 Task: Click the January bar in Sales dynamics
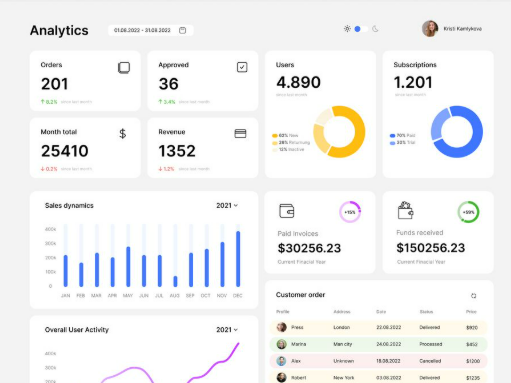66,271
